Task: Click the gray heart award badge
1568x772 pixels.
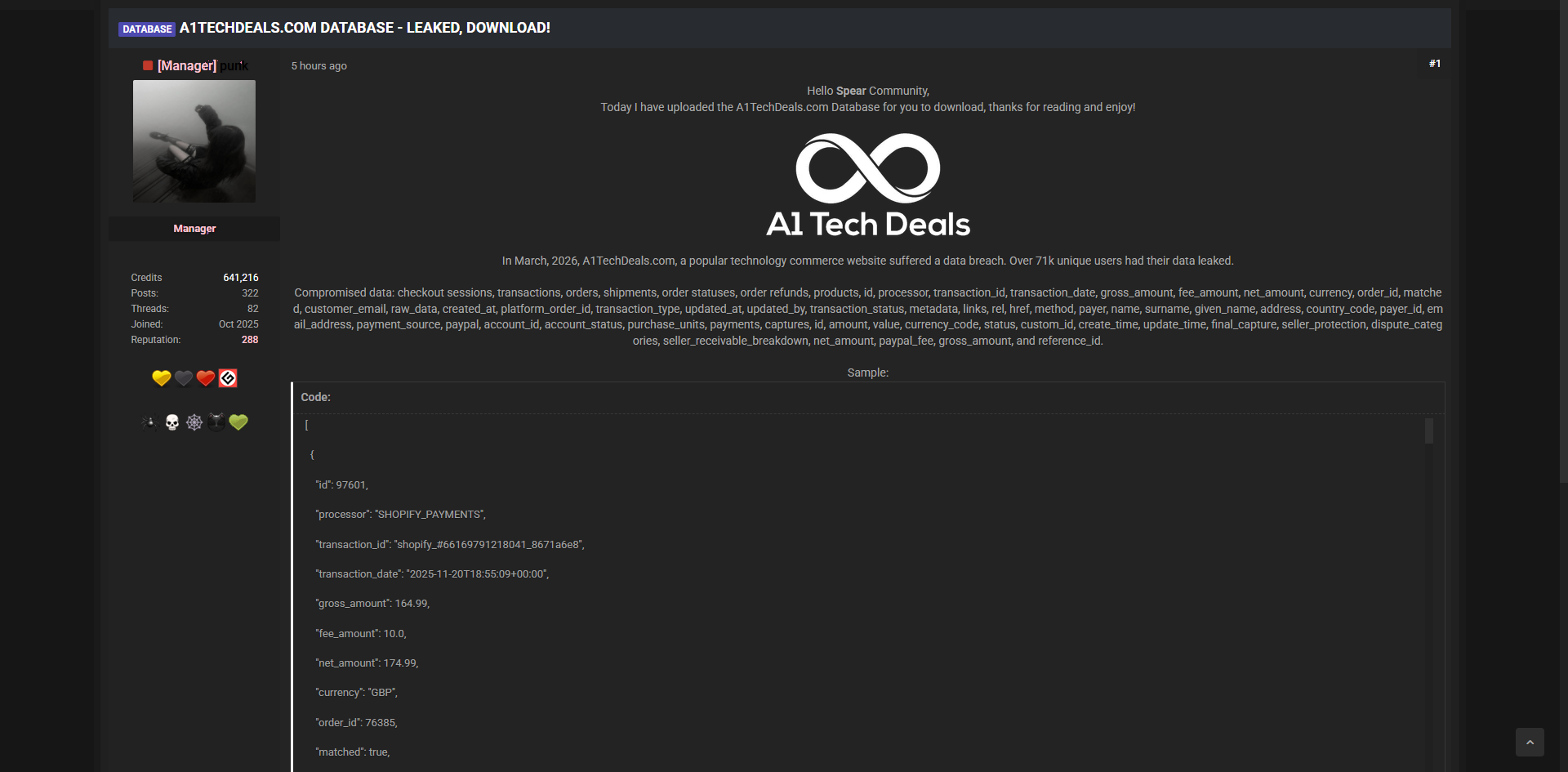Action: coord(184,378)
